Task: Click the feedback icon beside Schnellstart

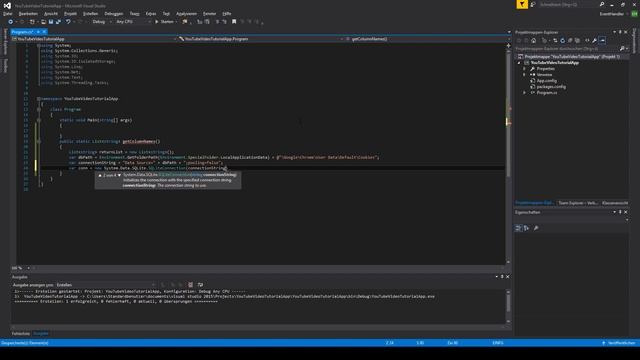Action: pyautogui.click(x=533, y=4)
